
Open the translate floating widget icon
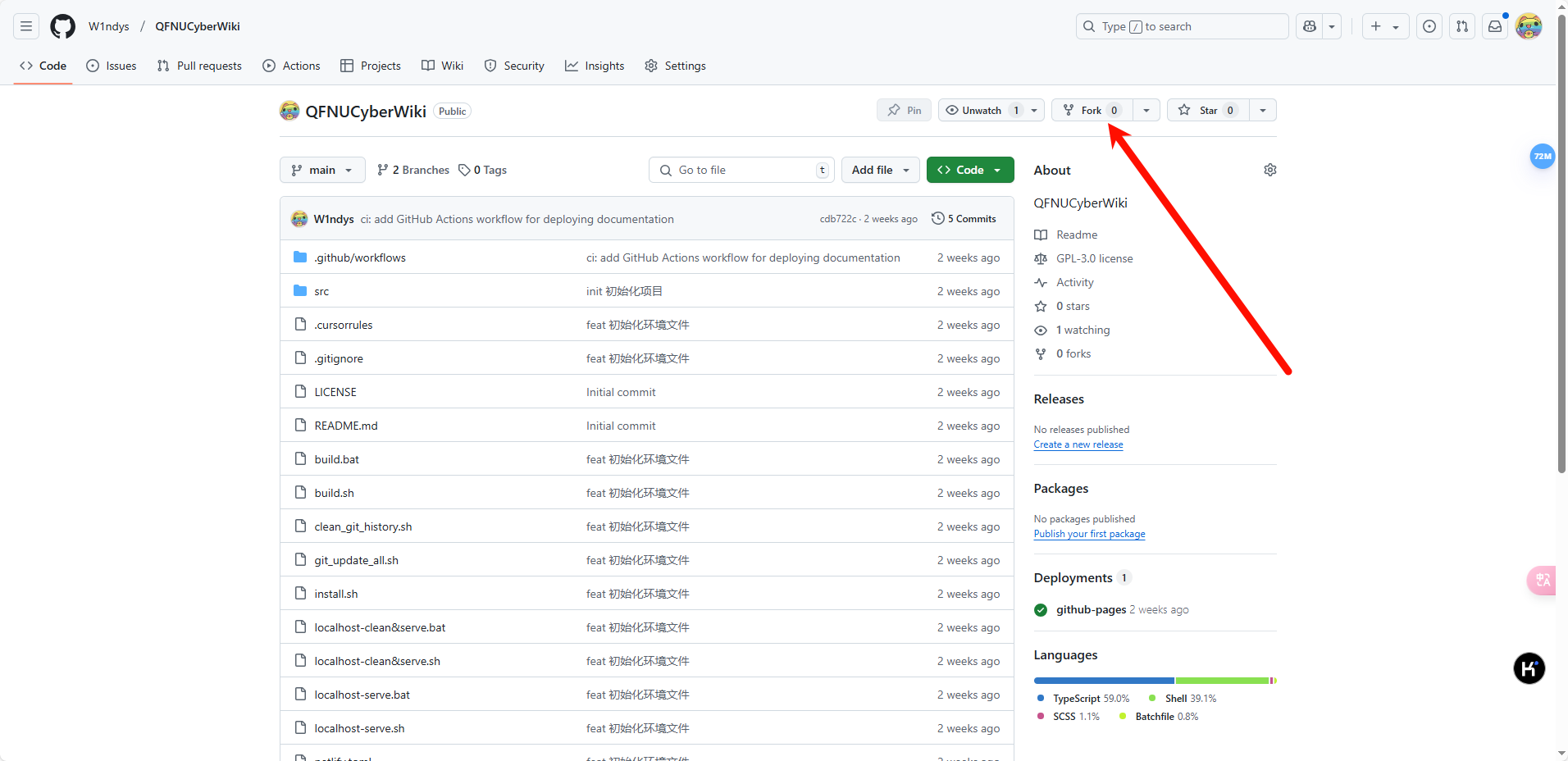tap(1542, 580)
